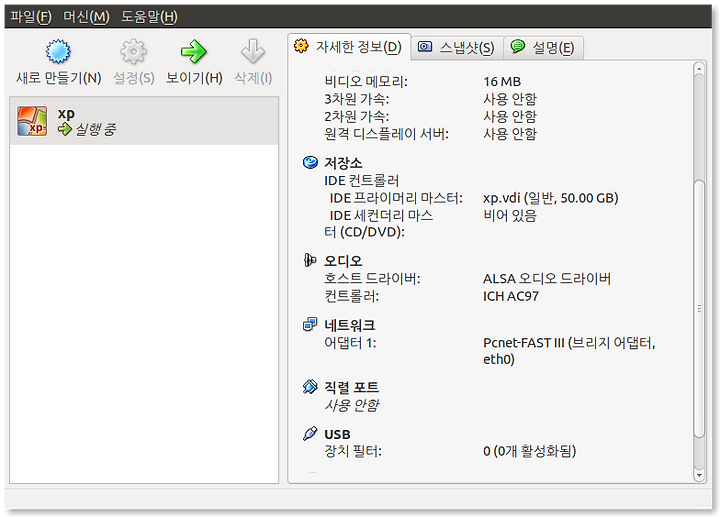Click the details pane scrollbar up arrow
The width and height of the screenshot is (720, 517).
pyautogui.click(x=699, y=69)
